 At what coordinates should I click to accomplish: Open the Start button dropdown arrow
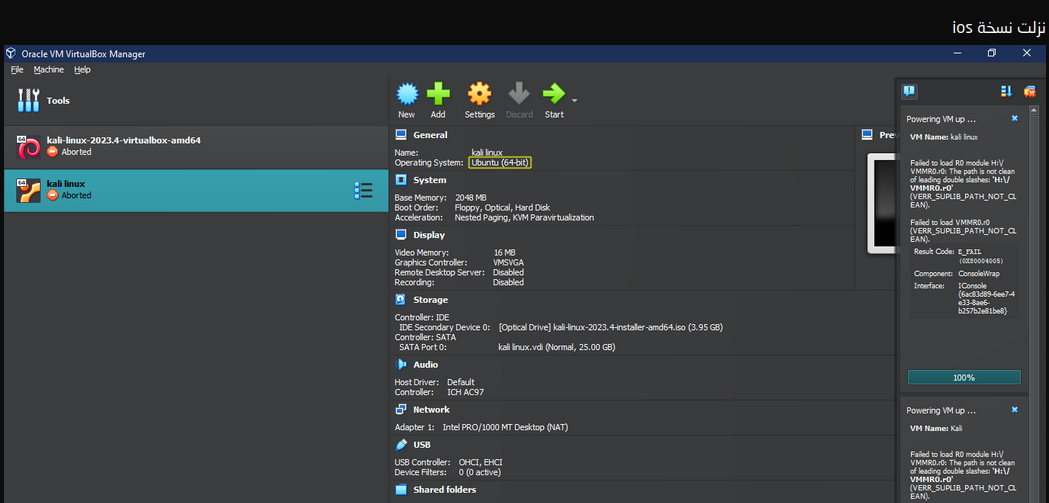574,101
